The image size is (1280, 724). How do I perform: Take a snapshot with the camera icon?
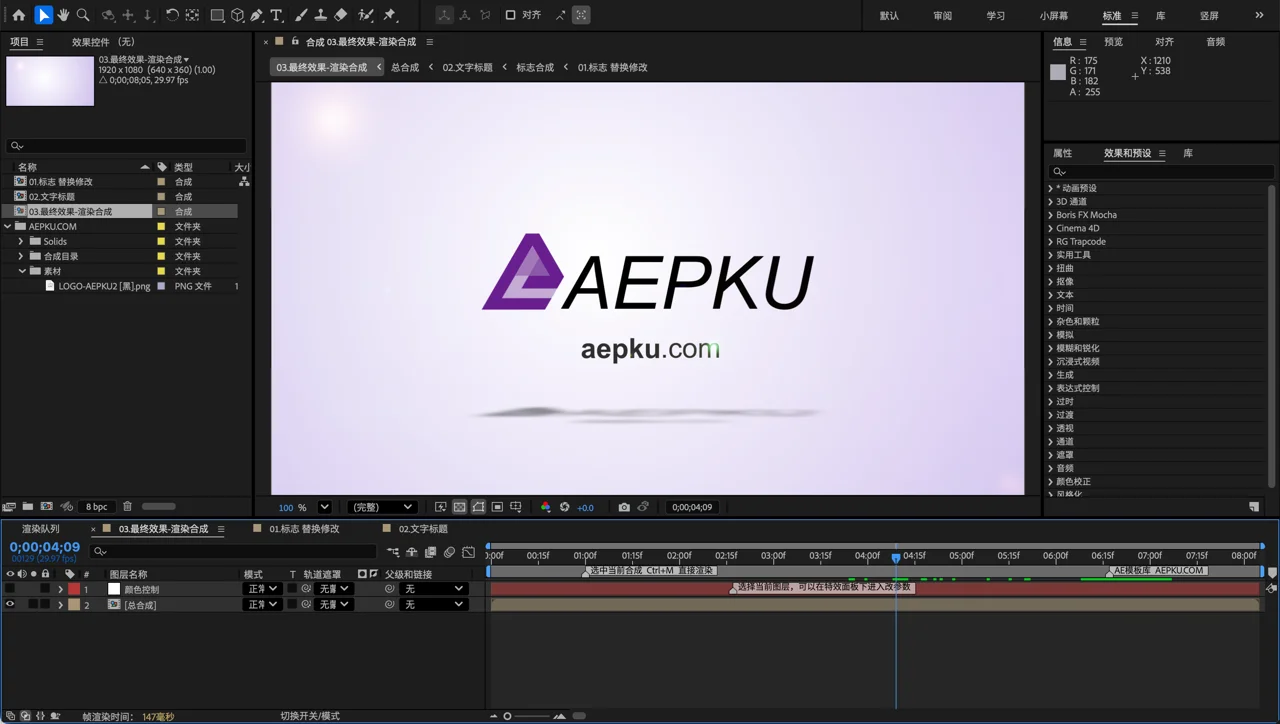[x=624, y=507]
